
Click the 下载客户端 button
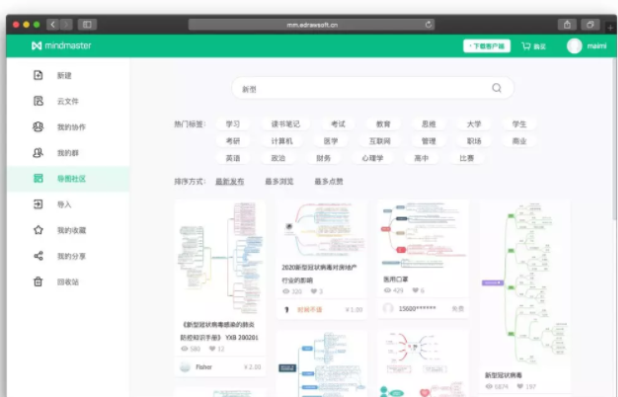(487, 46)
